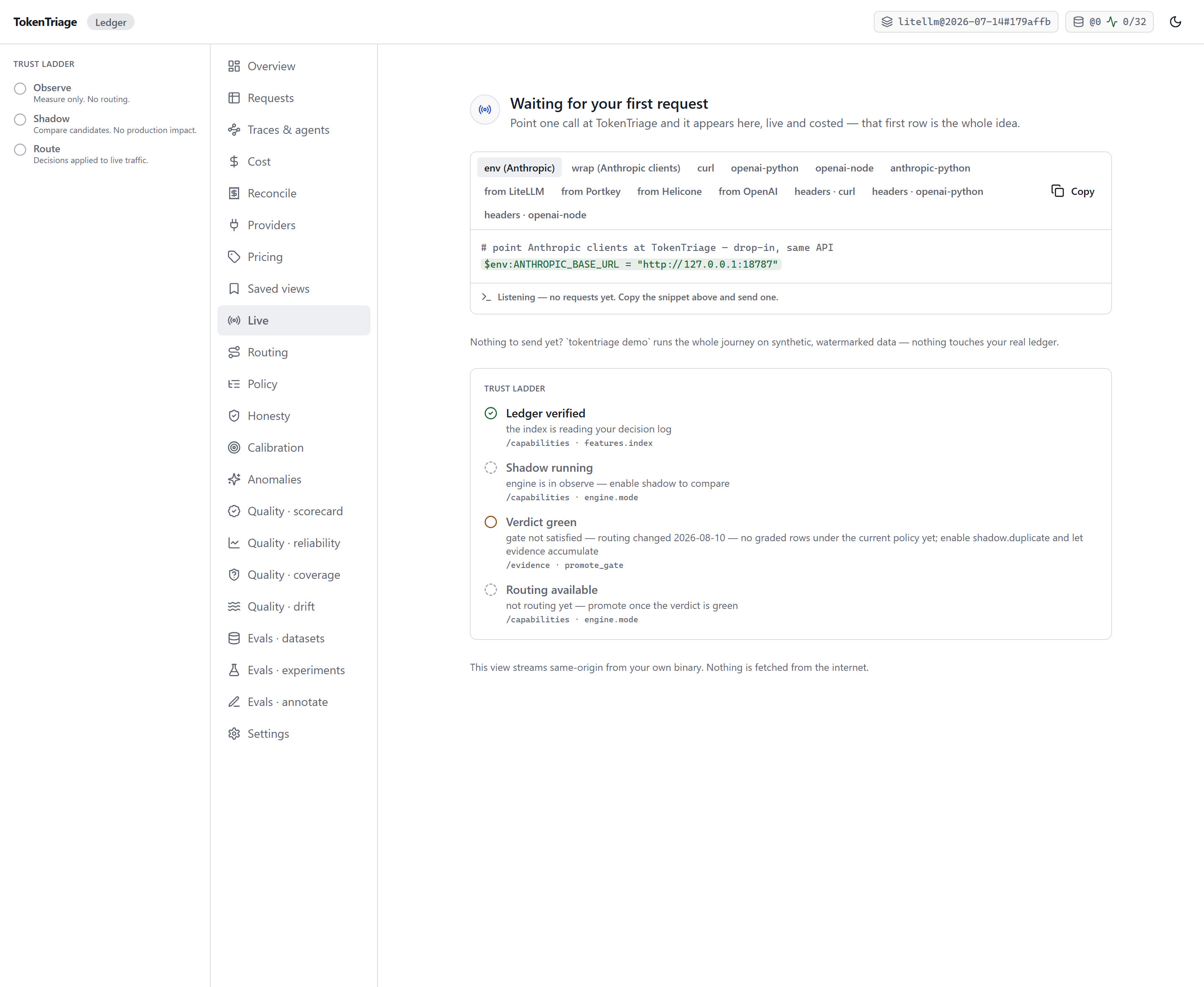Image resolution: width=1204 pixels, height=987 pixels.
Task: Click the Pricing tag icon
Action: point(234,257)
